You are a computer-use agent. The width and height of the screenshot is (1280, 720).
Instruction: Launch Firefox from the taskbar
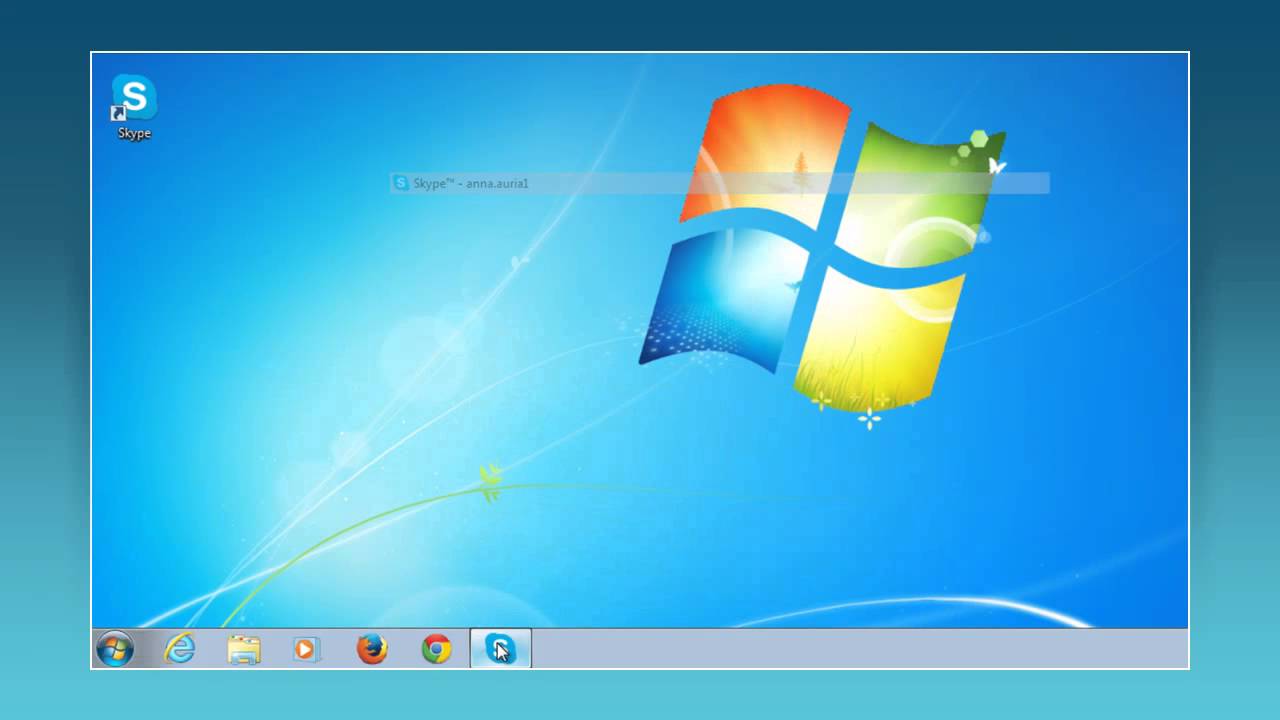tap(371, 650)
